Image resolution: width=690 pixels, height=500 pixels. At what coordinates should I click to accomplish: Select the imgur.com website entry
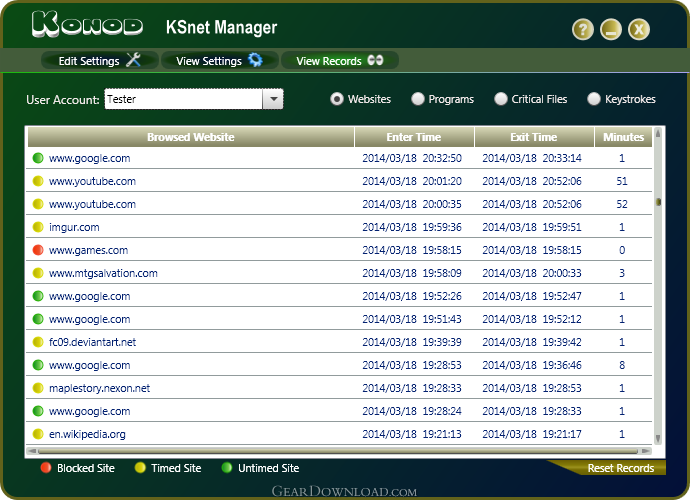click(74, 228)
